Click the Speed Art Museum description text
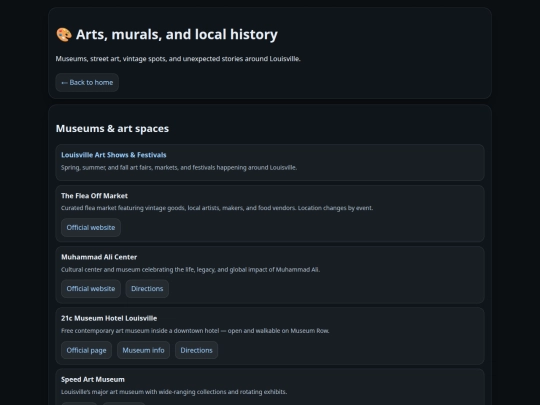The height and width of the screenshot is (405, 540). point(174,392)
